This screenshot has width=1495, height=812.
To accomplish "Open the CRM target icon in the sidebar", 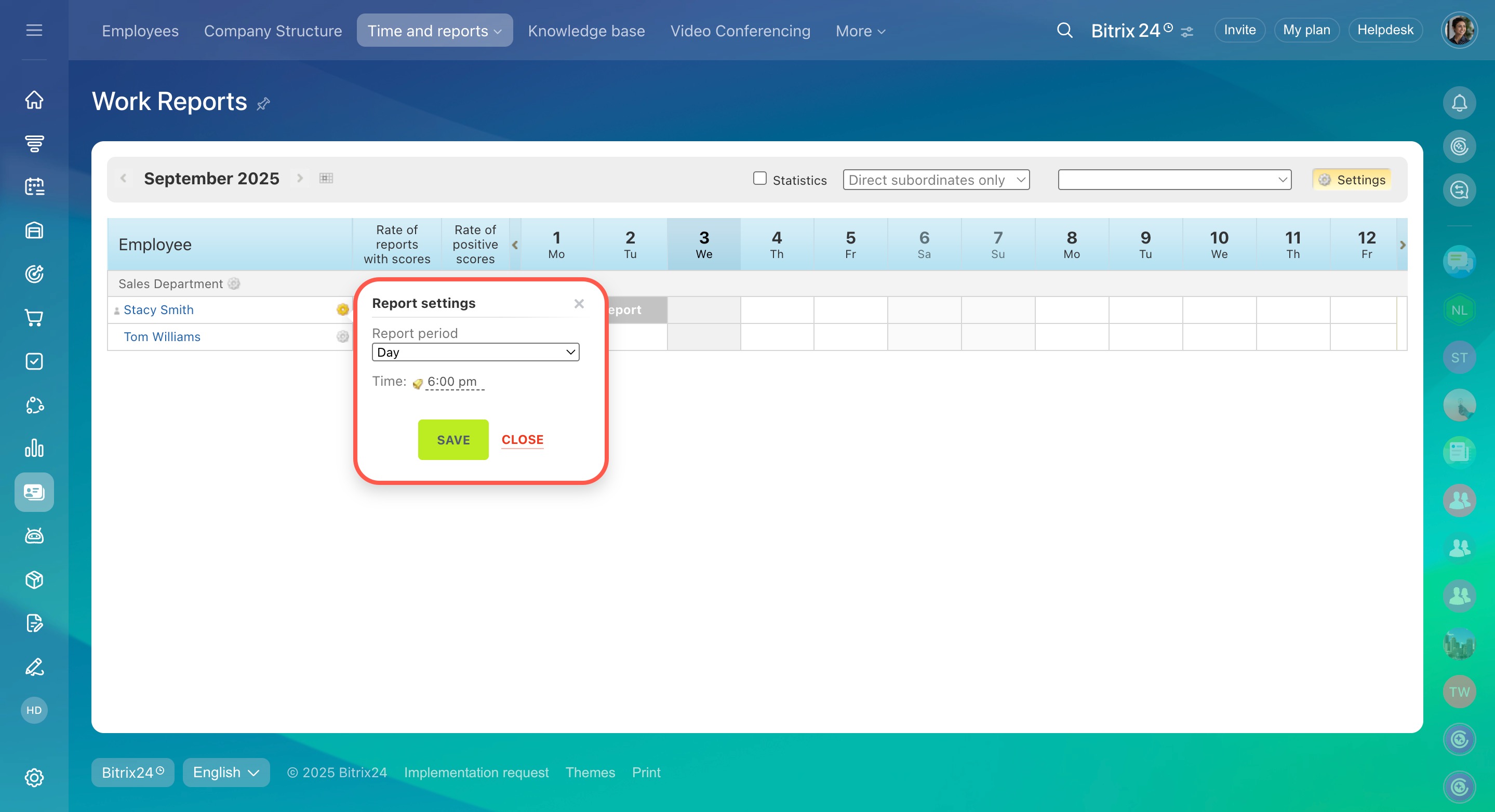I will pos(34,274).
